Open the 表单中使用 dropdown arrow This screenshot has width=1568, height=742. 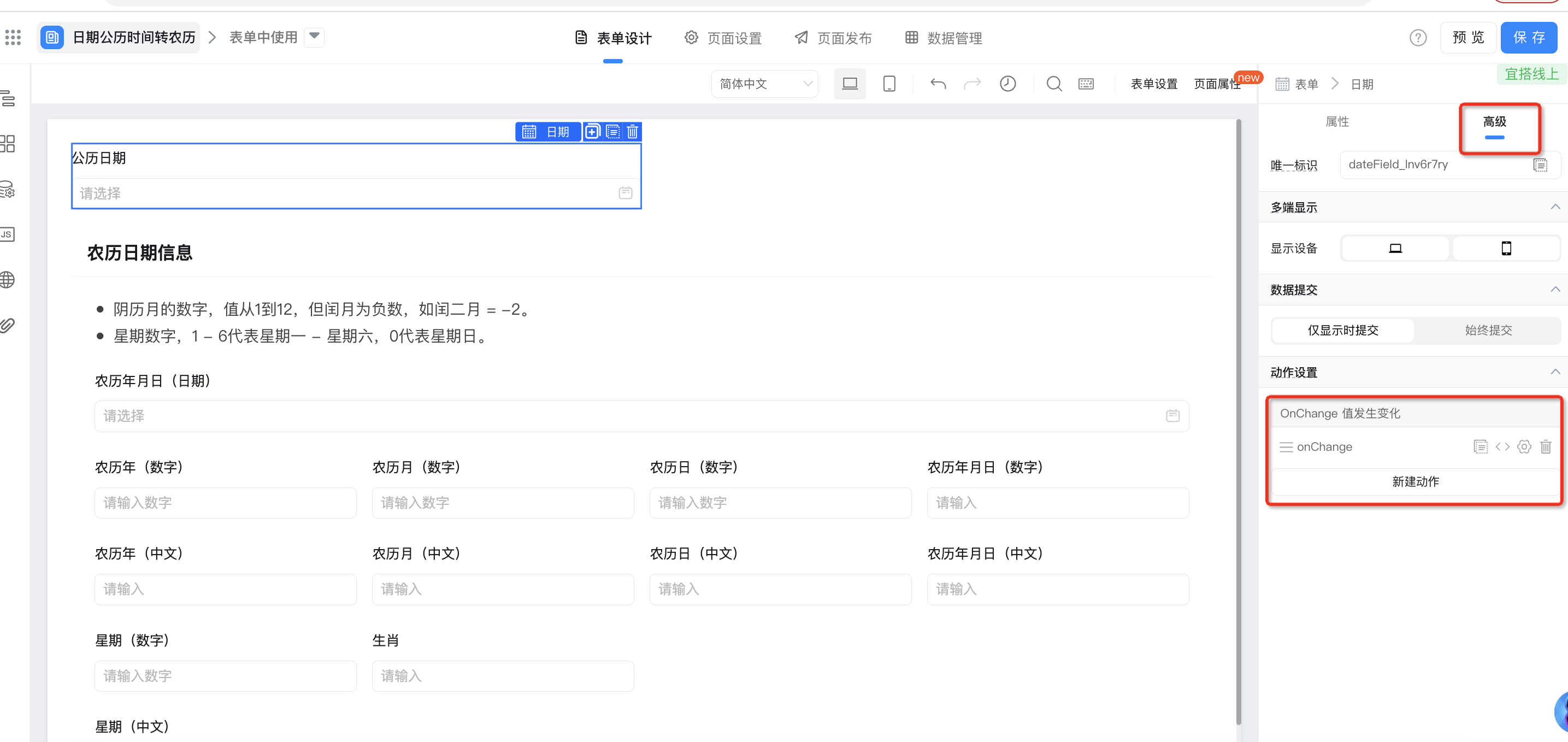[x=314, y=37]
